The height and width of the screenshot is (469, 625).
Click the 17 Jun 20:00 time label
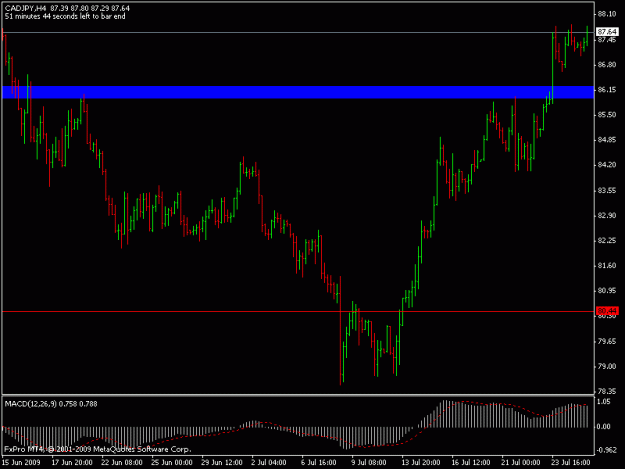click(x=72, y=462)
